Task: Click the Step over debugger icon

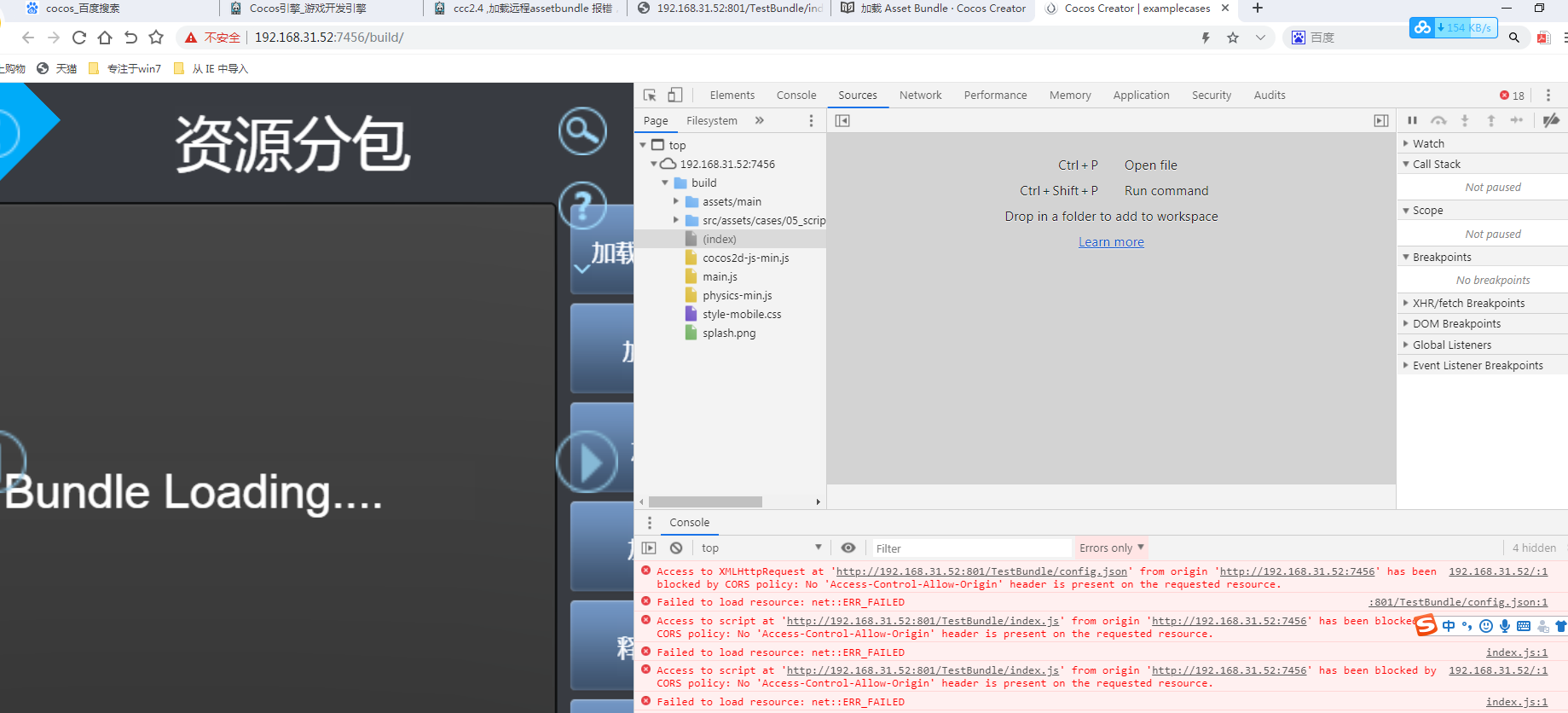Action: click(1438, 121)
